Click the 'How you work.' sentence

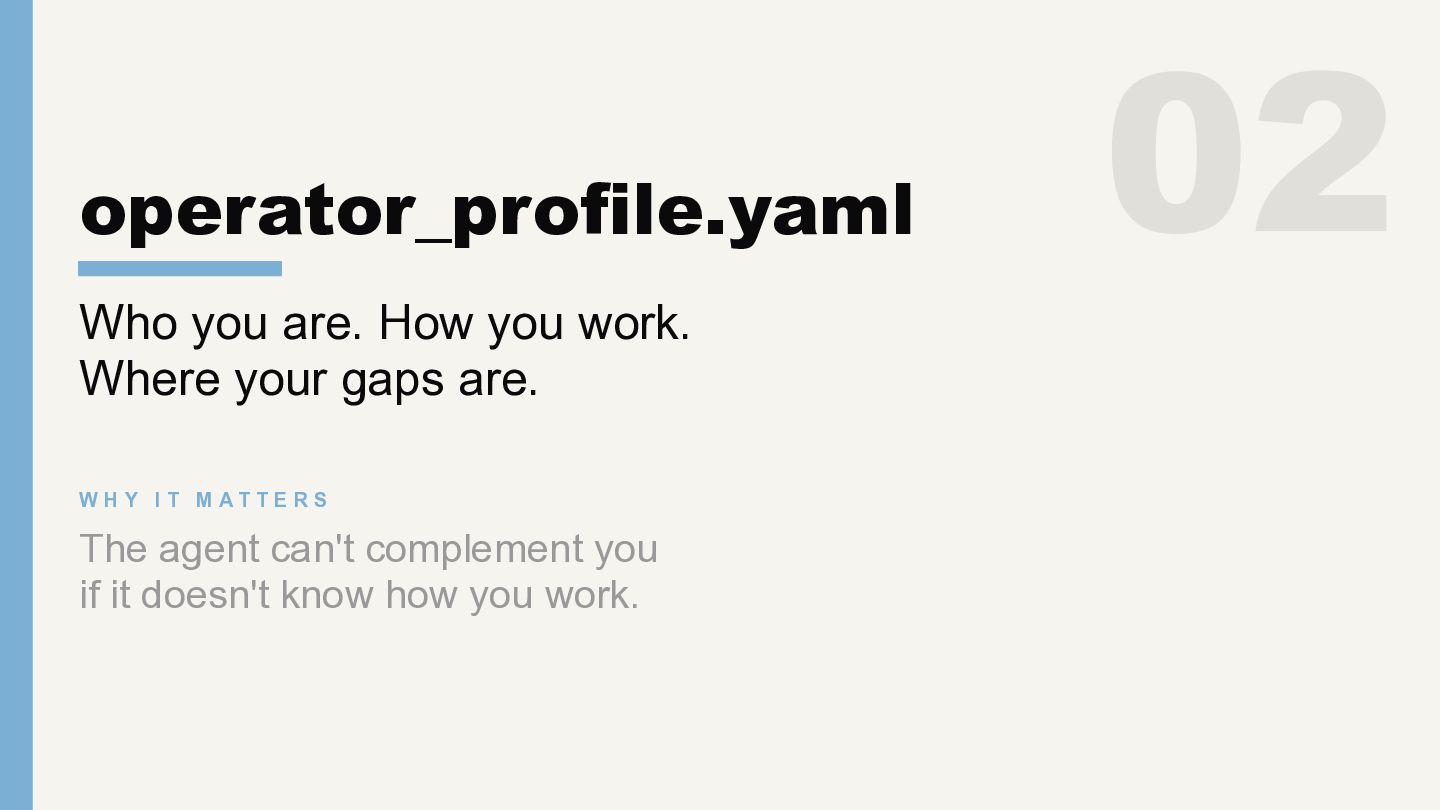click(534, 322)
